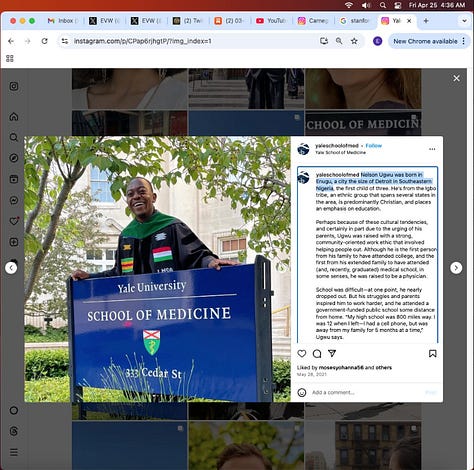474x470 pixels.
Task: Bookmark page with star icon
Action: coord(354,41)
